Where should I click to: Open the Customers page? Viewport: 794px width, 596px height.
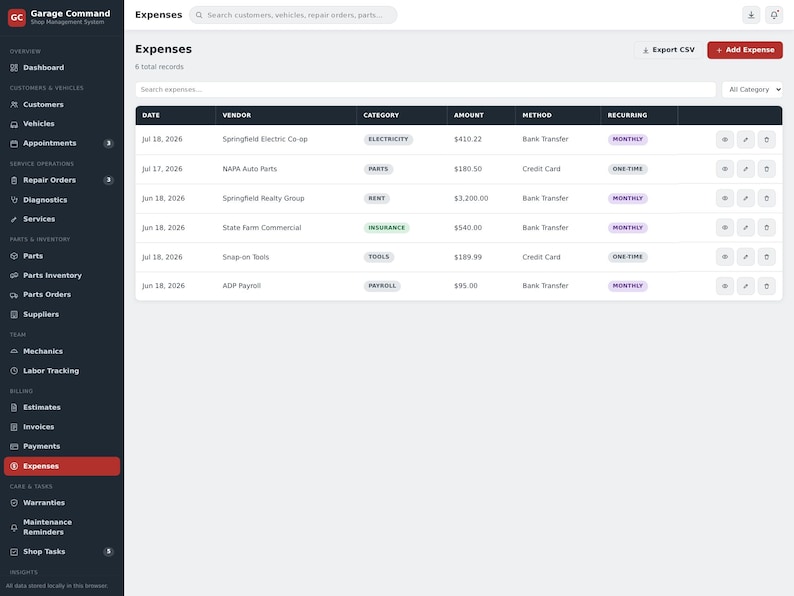(62, 105)
